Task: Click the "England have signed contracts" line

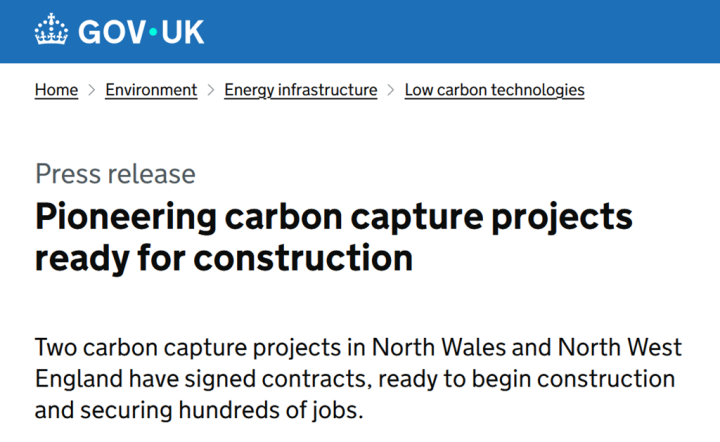Action: click(x=354, y=380)
